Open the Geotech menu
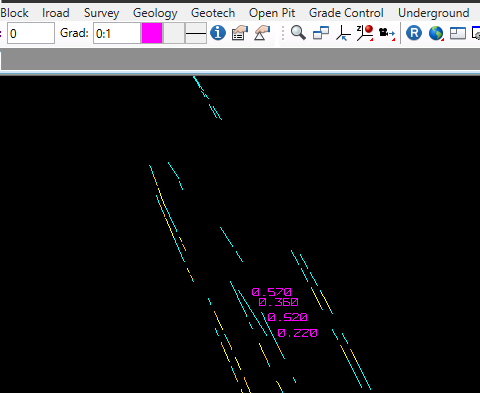 213,13
